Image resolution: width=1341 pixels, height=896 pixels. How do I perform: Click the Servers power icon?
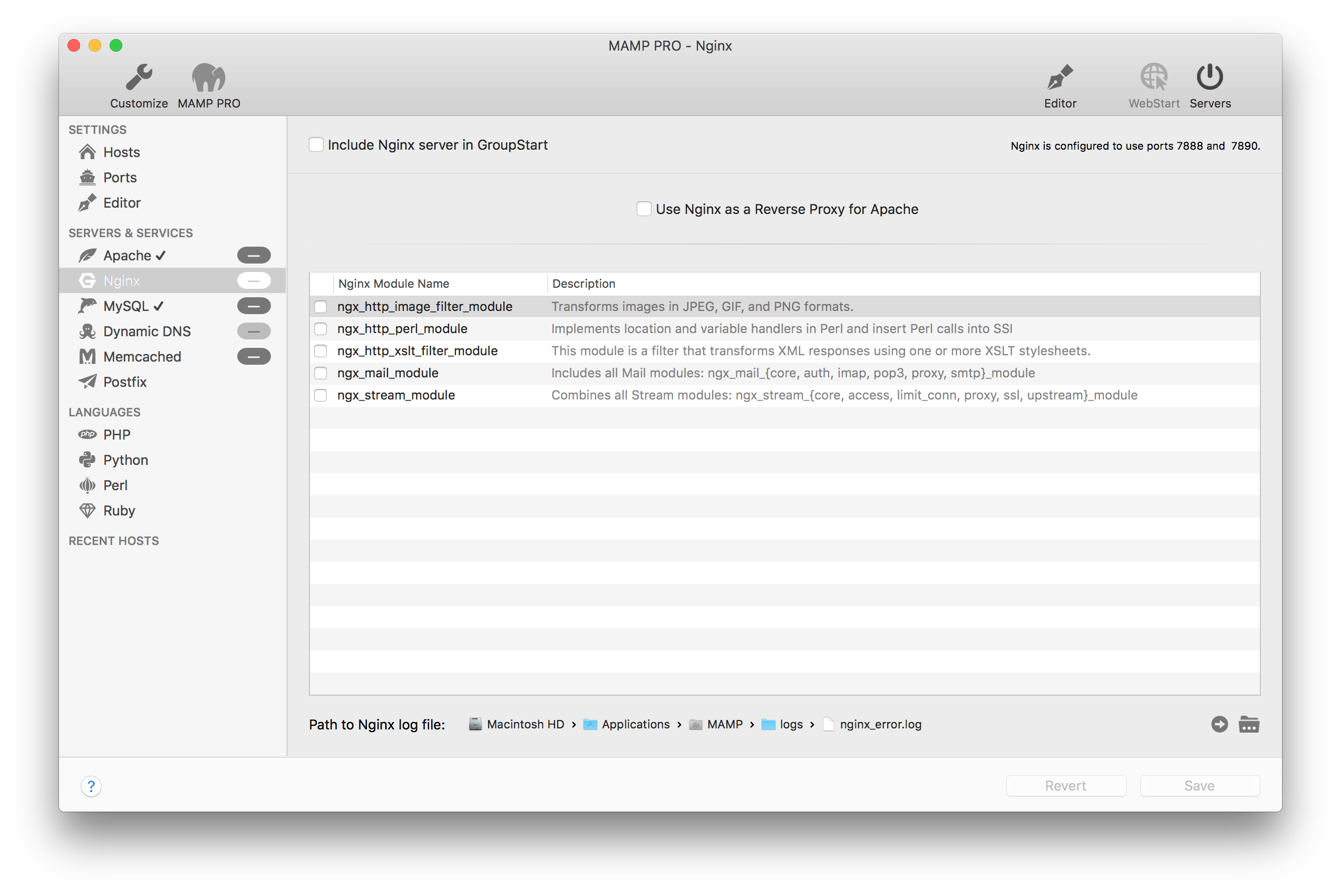[1210, 77]
